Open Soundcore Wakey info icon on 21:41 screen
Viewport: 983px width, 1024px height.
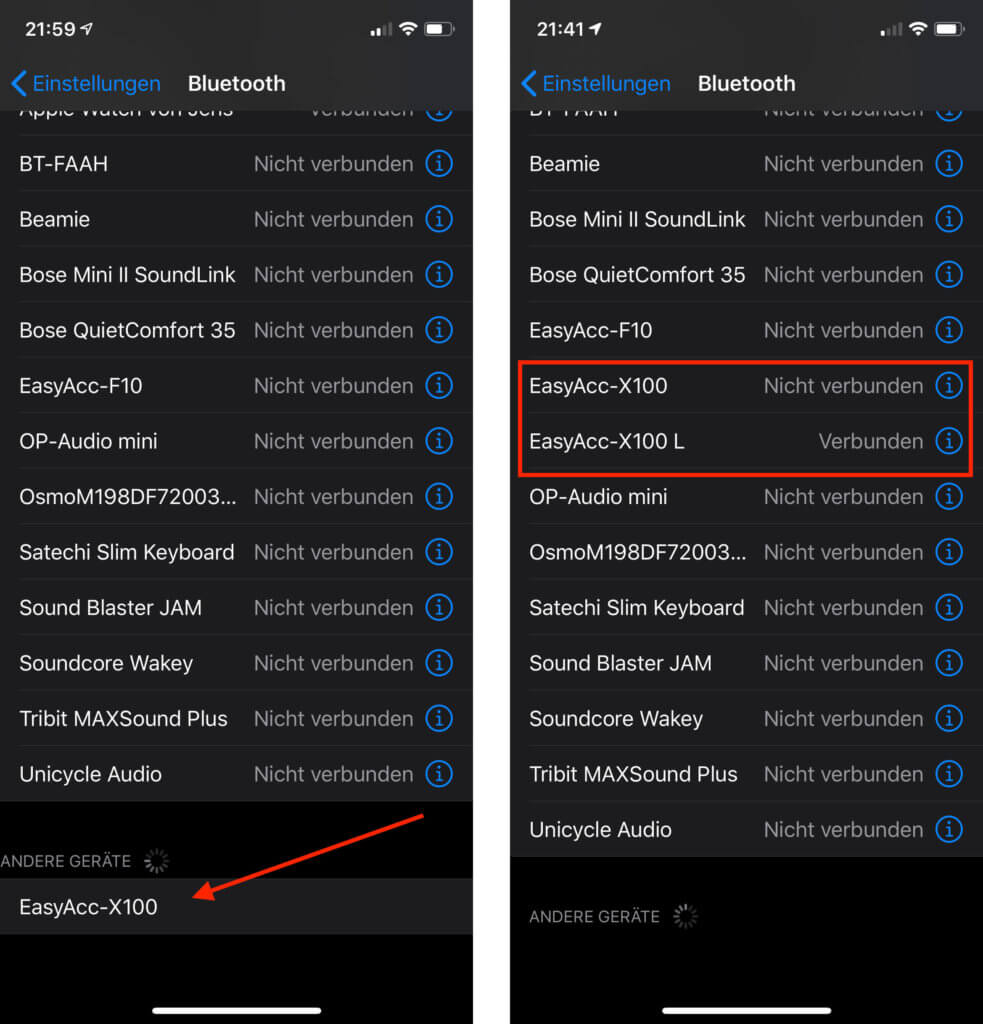pyautogui.click(x=949, y=718)
